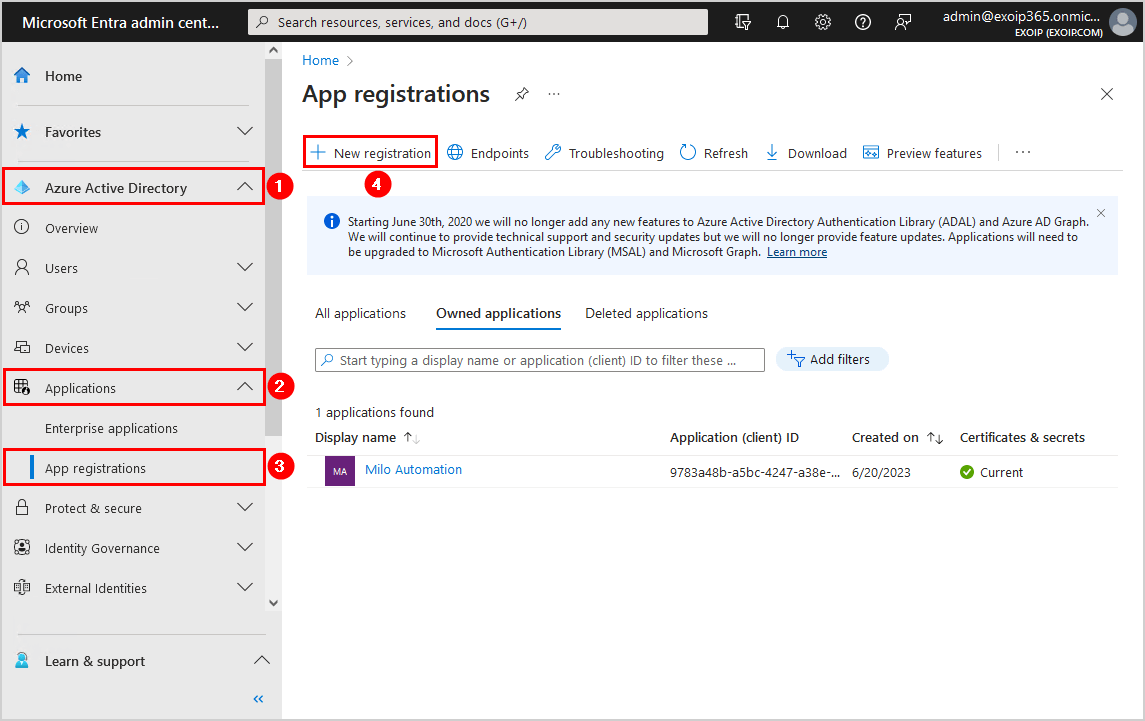Click Learn more in the ADAL notice
Screen dimensions: 1145x721
796,251
